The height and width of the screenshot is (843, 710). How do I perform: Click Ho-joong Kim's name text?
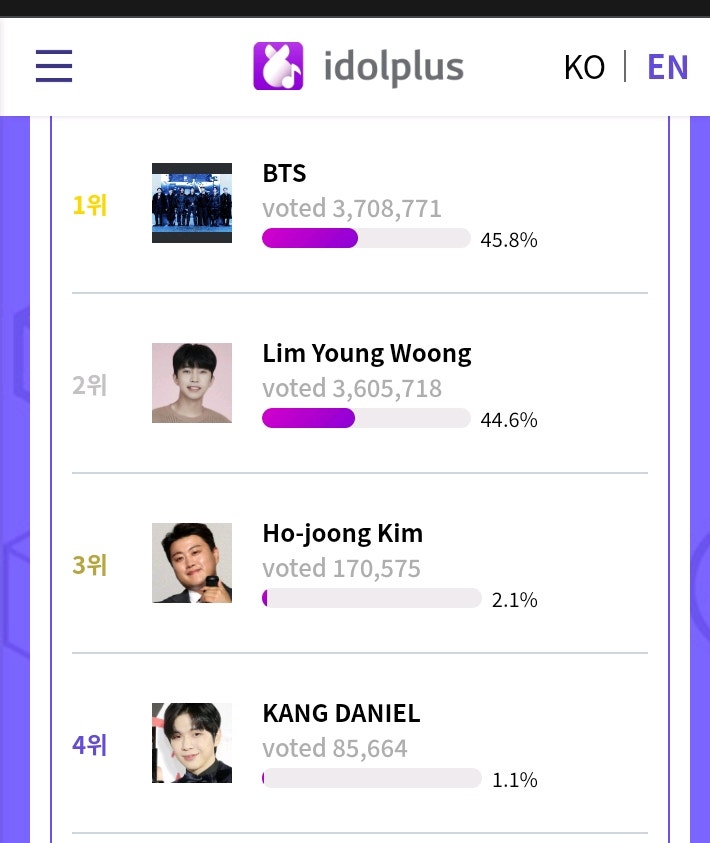342,532
